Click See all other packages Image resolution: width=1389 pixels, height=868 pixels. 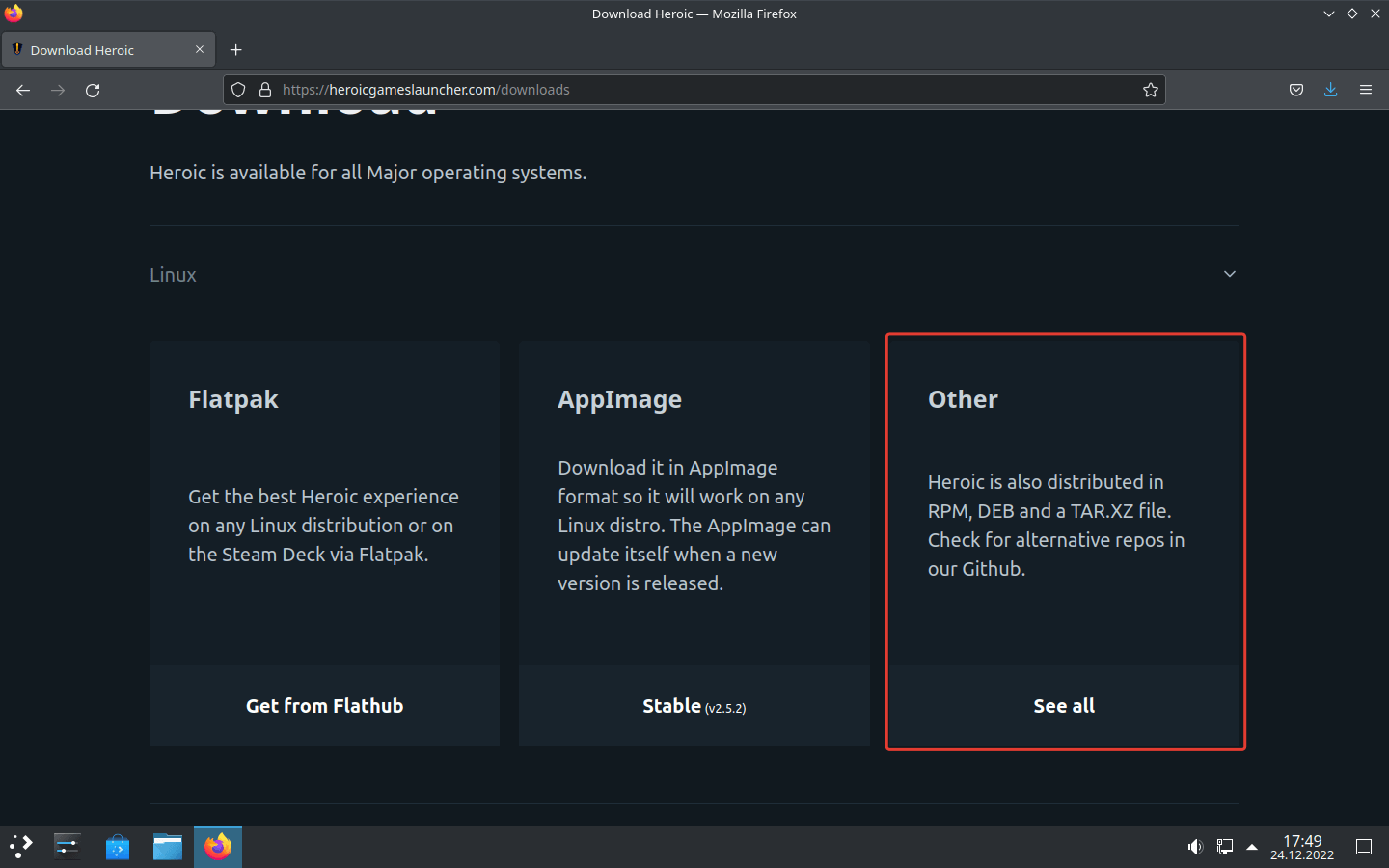tap(1064, 706)
